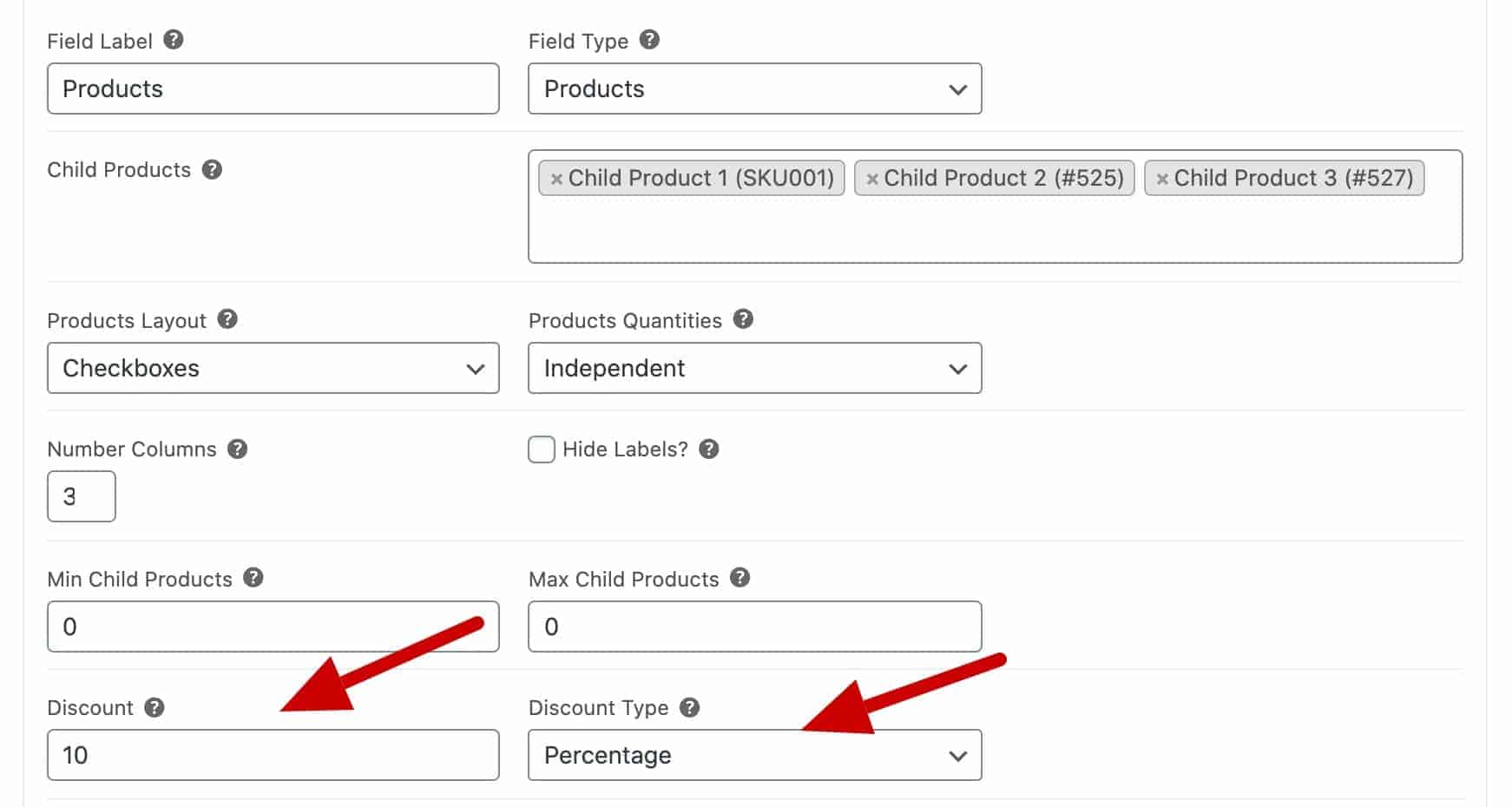Click the help icon beside Field Label

pos(174,40)
